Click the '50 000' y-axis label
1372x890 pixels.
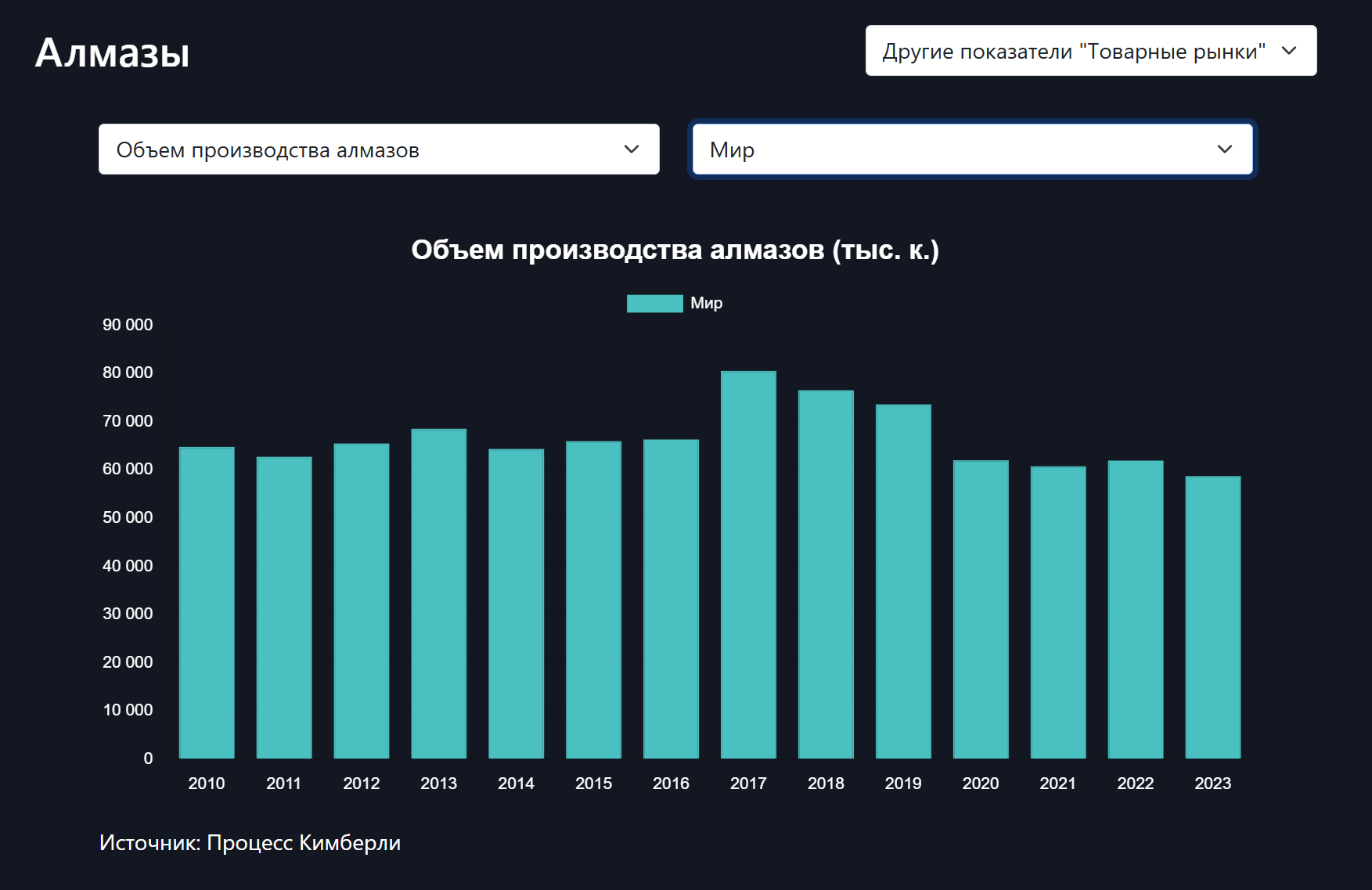pyautogui.click(x=128, y=517)
